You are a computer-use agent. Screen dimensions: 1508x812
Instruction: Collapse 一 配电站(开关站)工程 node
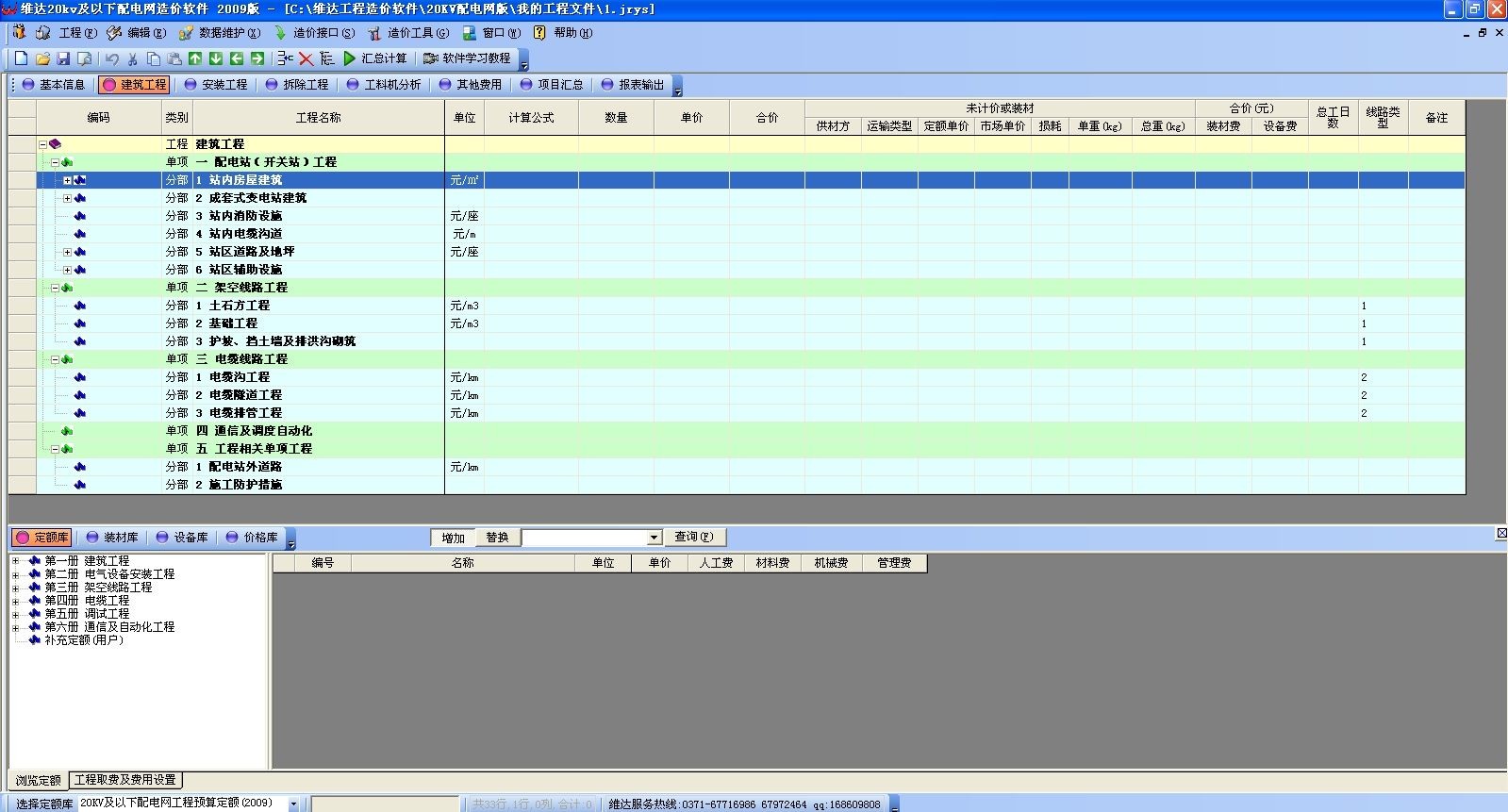tap(55, 162)
